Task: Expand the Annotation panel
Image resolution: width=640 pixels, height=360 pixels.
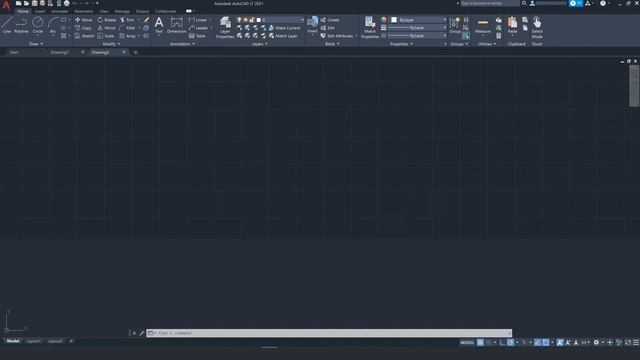Action: click(182, 44)
